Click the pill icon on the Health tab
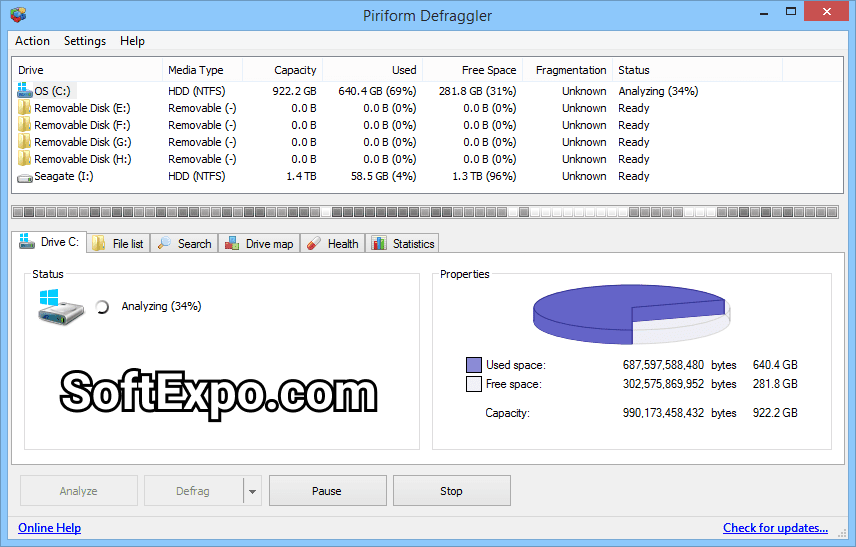 [313, 243]
